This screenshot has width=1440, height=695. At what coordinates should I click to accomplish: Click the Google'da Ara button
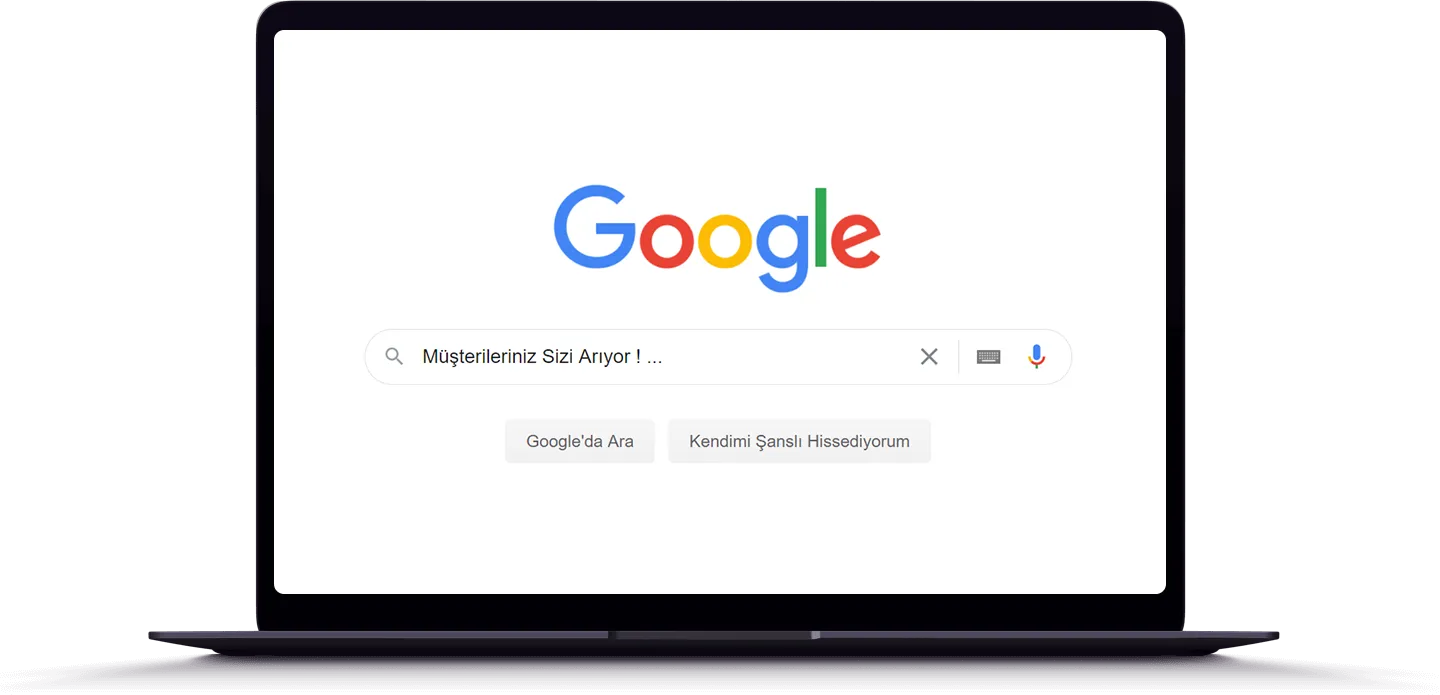(580, 441)
